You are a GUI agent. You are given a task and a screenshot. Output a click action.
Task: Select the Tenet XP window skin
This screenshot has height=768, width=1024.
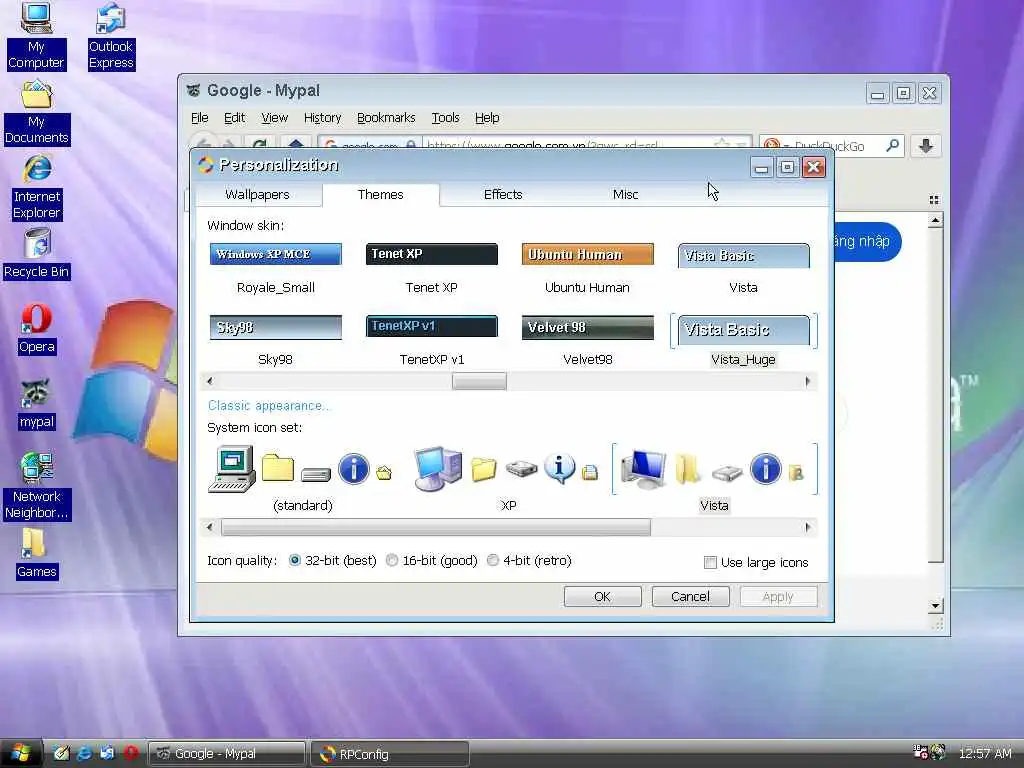coord(432,268)
